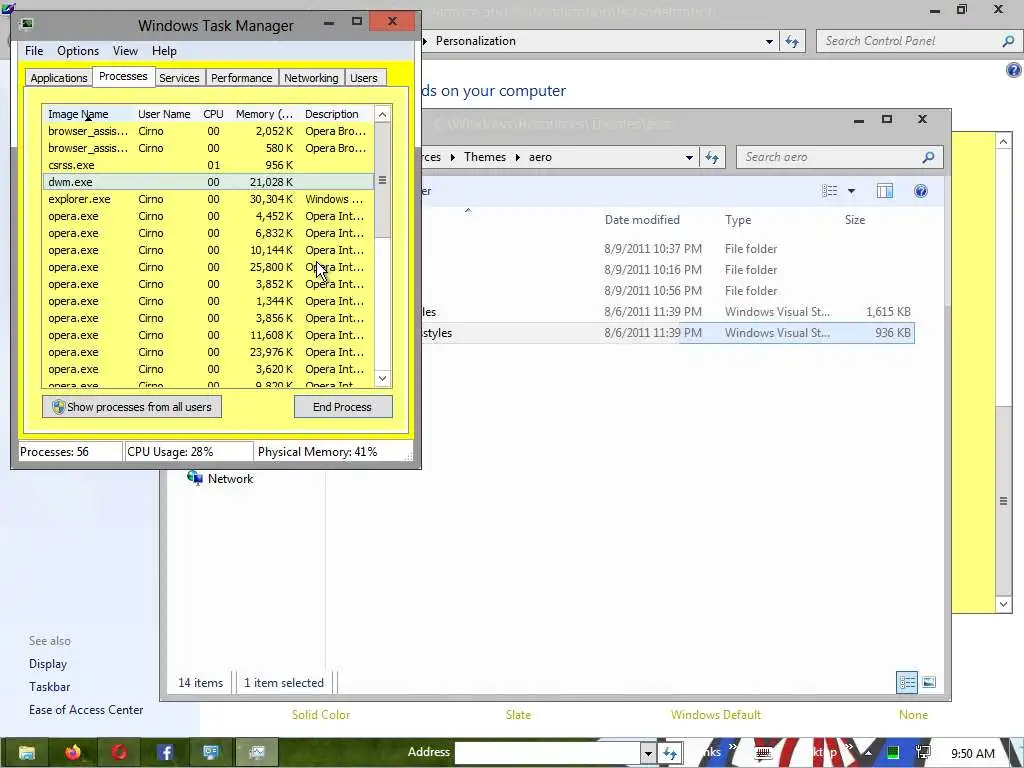Switch to the Services tab

179,78
